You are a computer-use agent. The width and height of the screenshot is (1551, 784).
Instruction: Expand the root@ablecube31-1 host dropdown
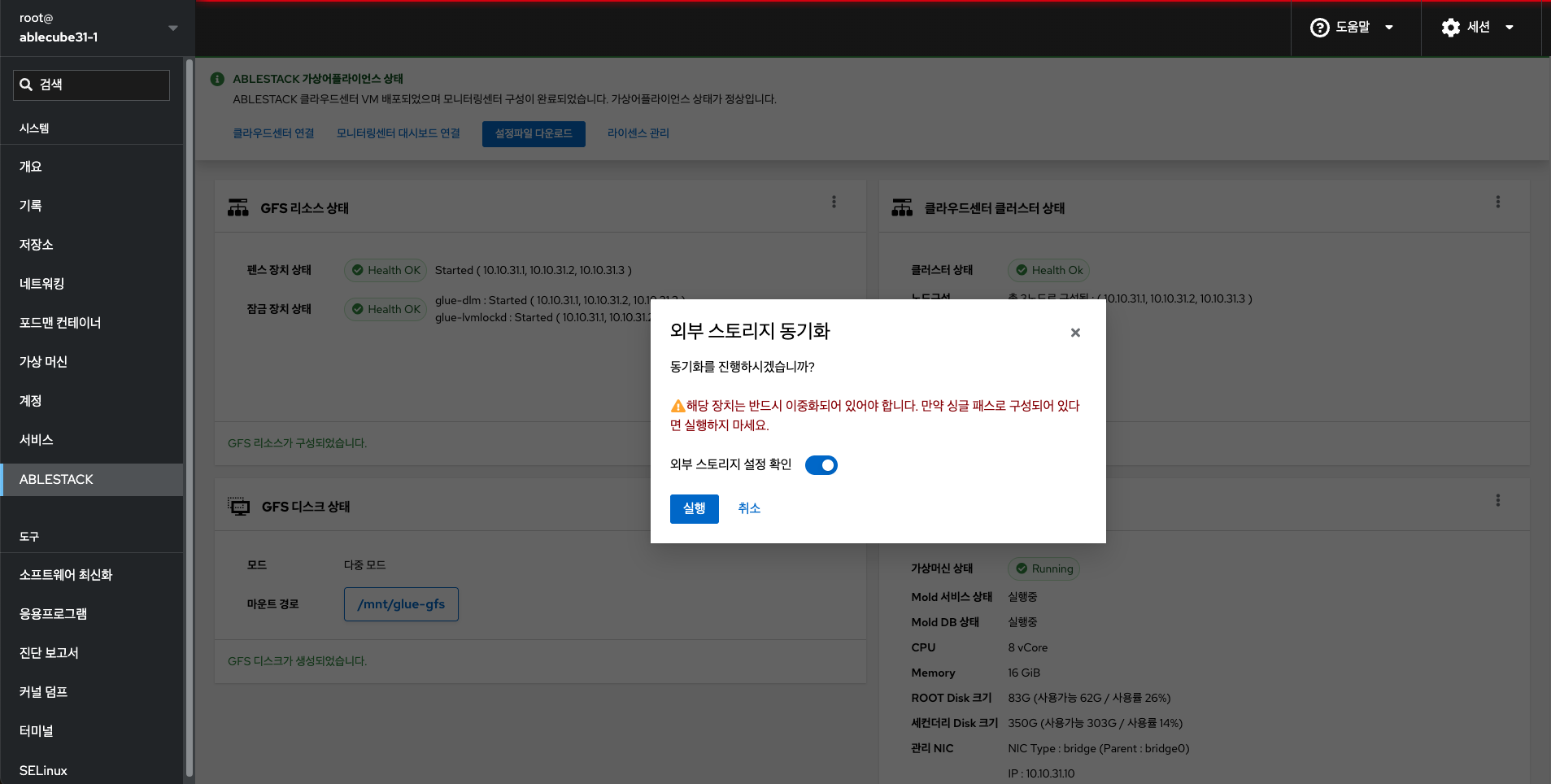[172, 28]
